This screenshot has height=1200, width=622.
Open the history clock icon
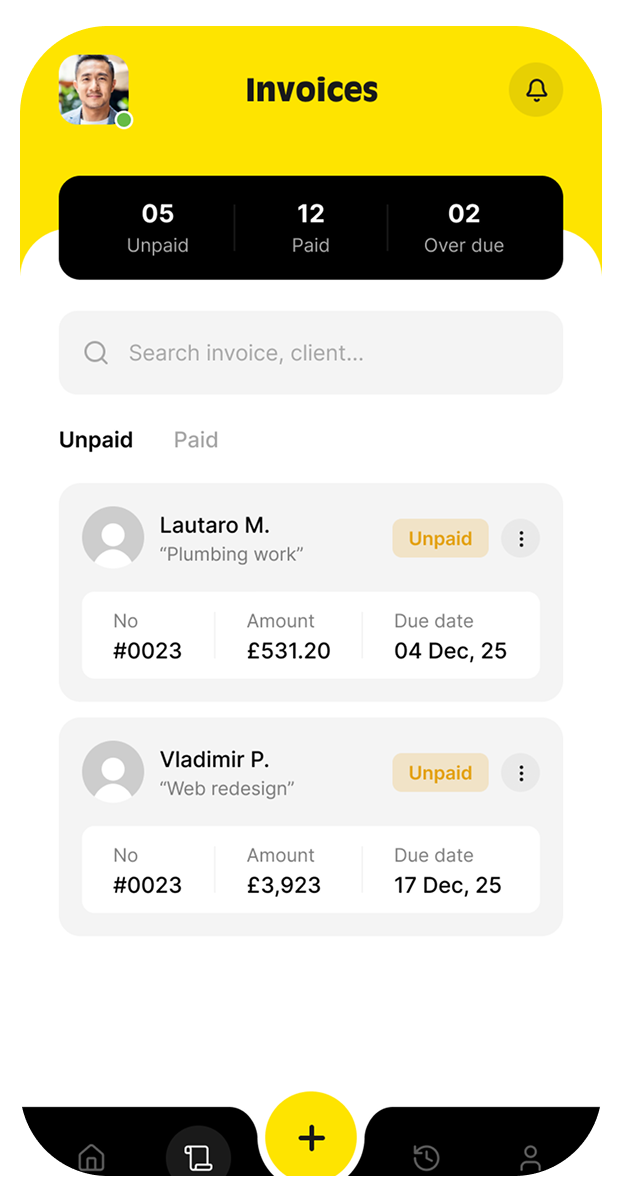tap(426, 1158)
